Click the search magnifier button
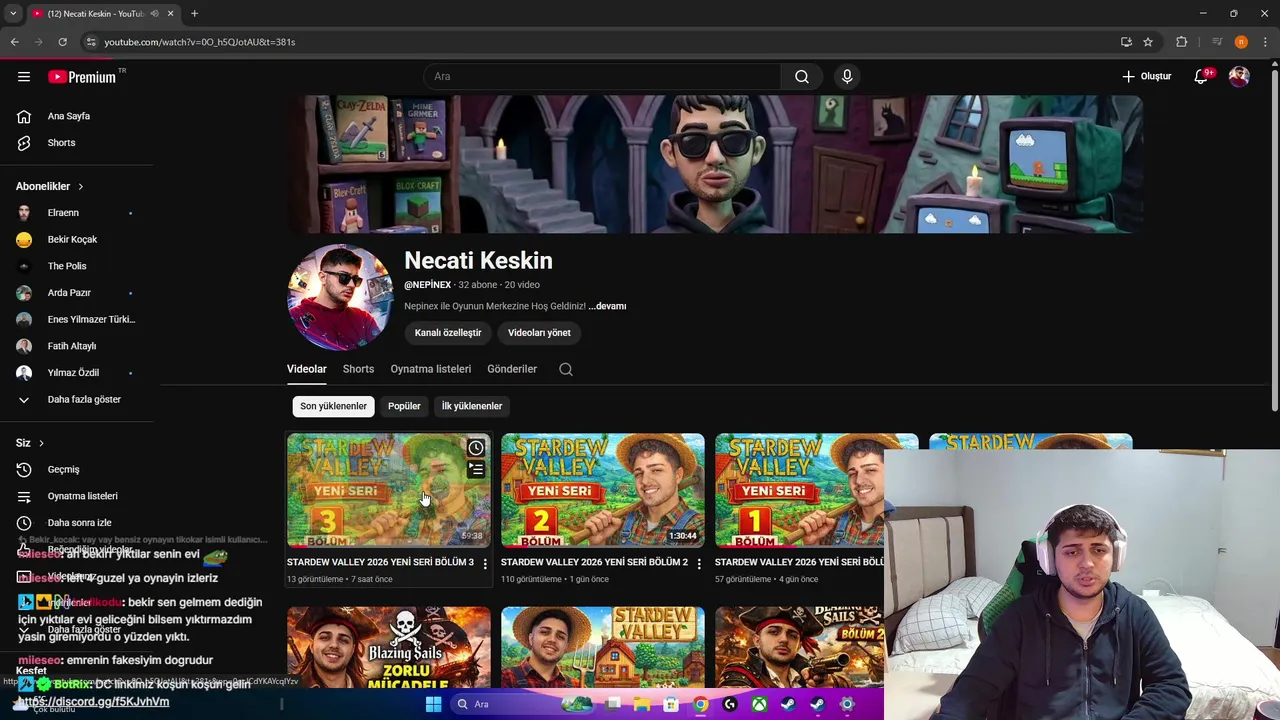Viewport: 1280px width, 720px height. (802, 77)
